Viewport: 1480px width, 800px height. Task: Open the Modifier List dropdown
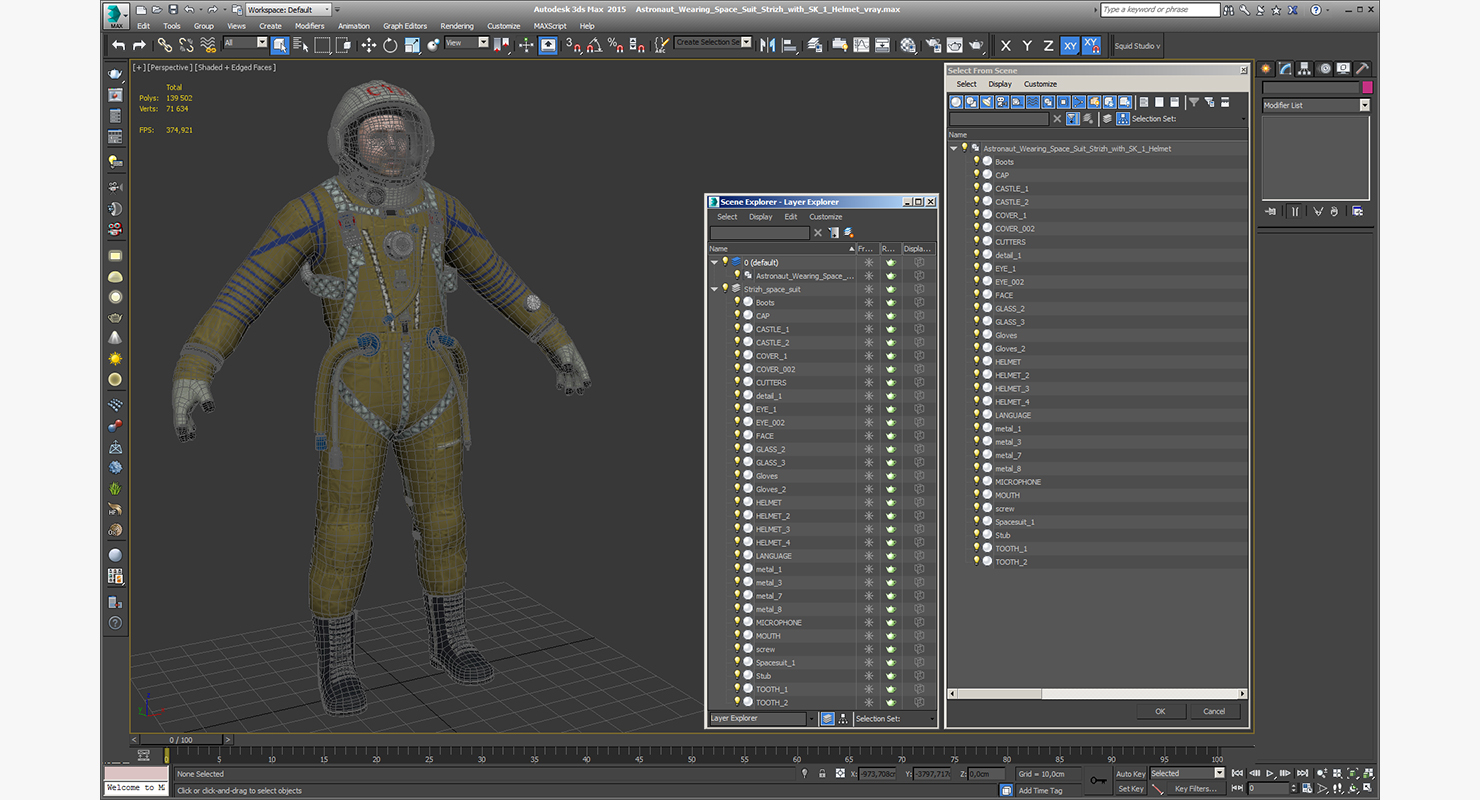(x=1315, y=105)
